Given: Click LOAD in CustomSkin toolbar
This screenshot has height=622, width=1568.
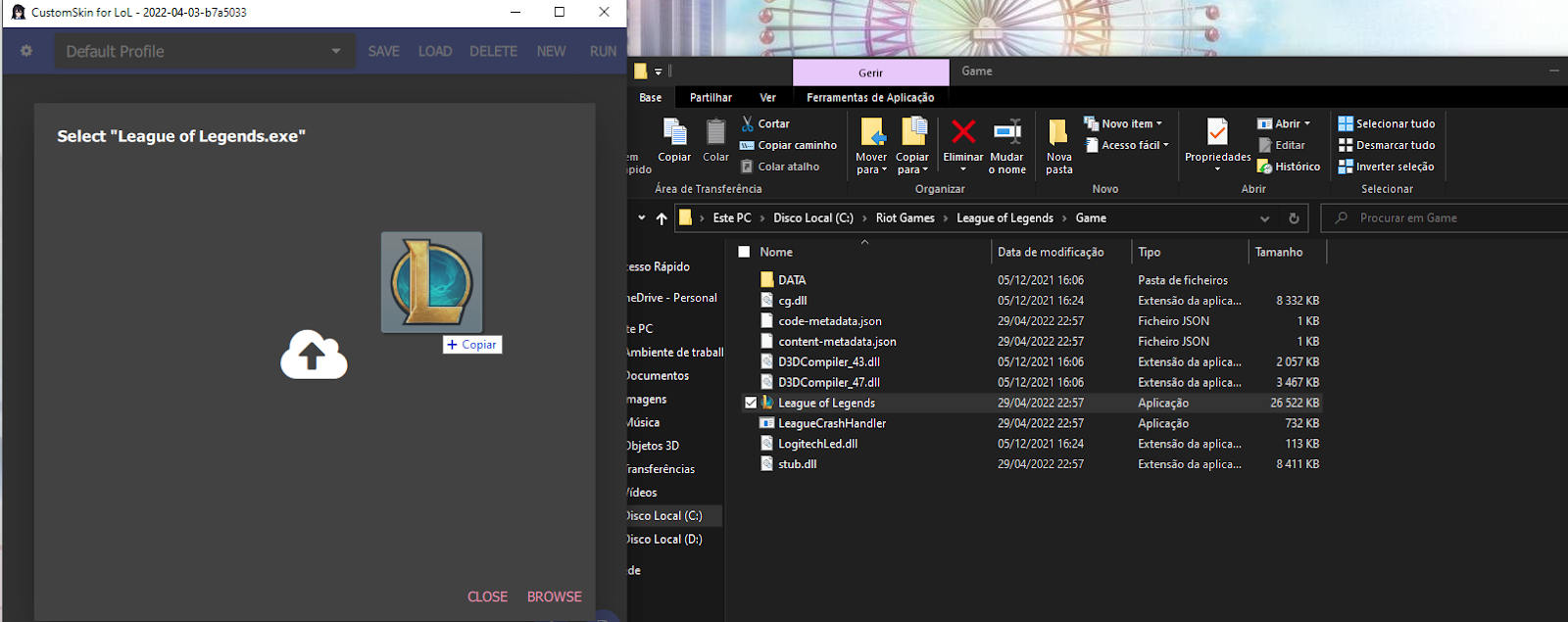Looking at the screenshot, I should pos(435,51).
